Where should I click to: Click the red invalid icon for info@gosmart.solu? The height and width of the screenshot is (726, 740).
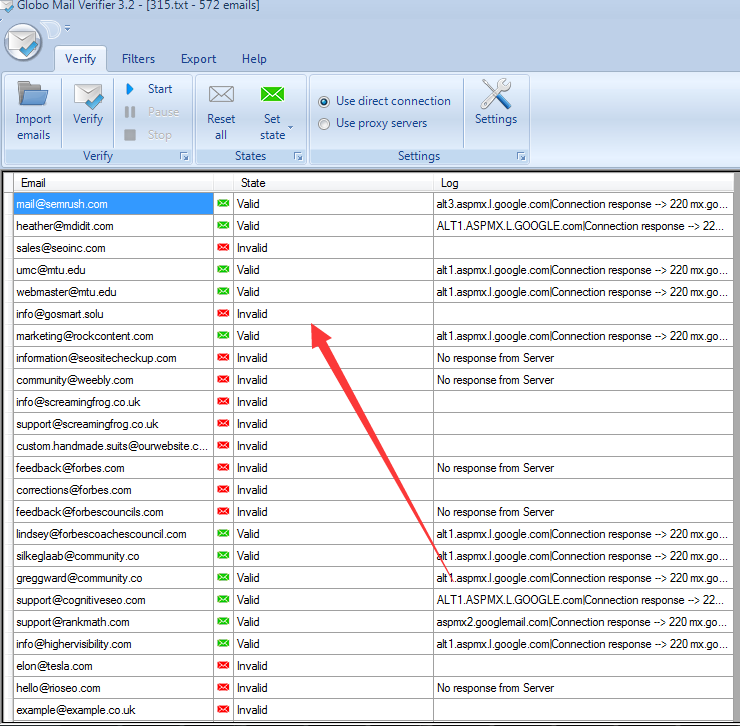223,313
